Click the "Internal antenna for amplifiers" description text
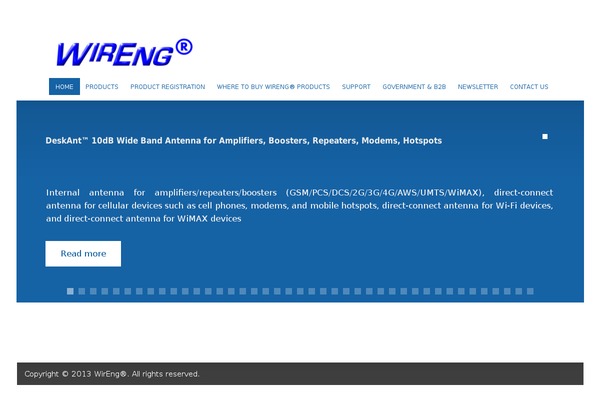The height and width of the screenshot is (400, 600). [x=299, y=206]
